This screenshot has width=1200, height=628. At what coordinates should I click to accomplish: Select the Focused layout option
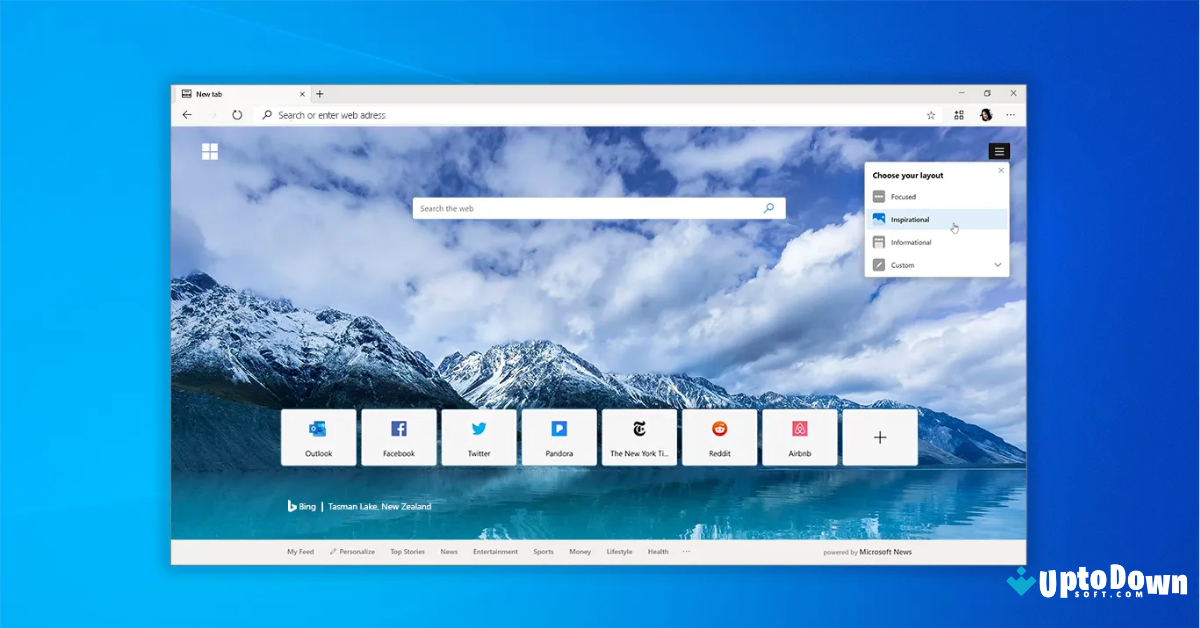pyautogui.click(x=903, y=196)
